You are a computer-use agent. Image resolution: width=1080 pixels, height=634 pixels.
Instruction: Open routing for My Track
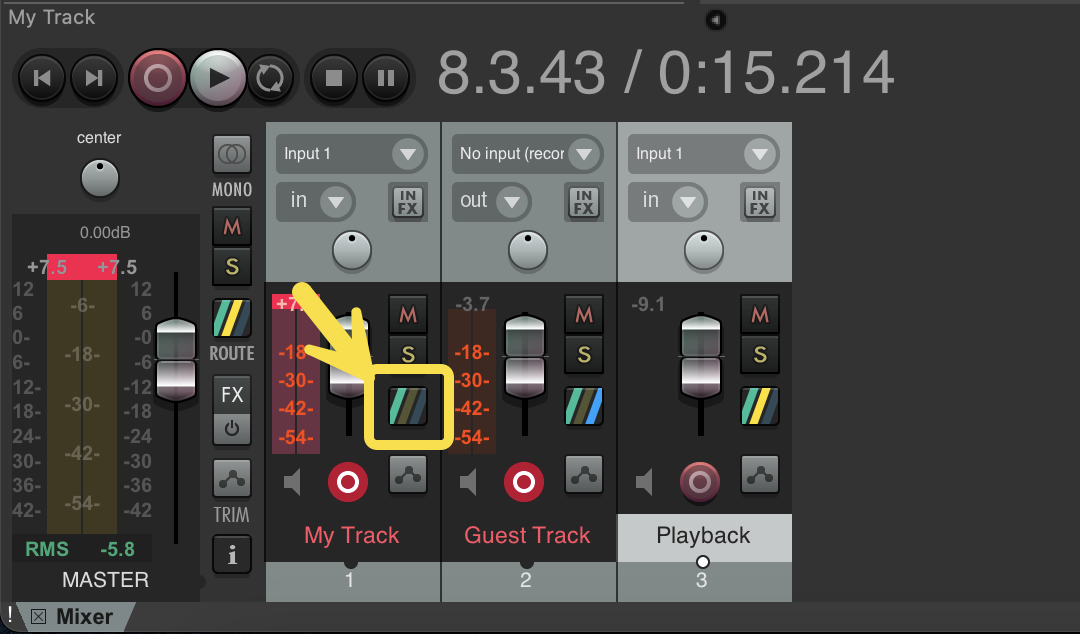pyautogui.click(x=408, y=407)
